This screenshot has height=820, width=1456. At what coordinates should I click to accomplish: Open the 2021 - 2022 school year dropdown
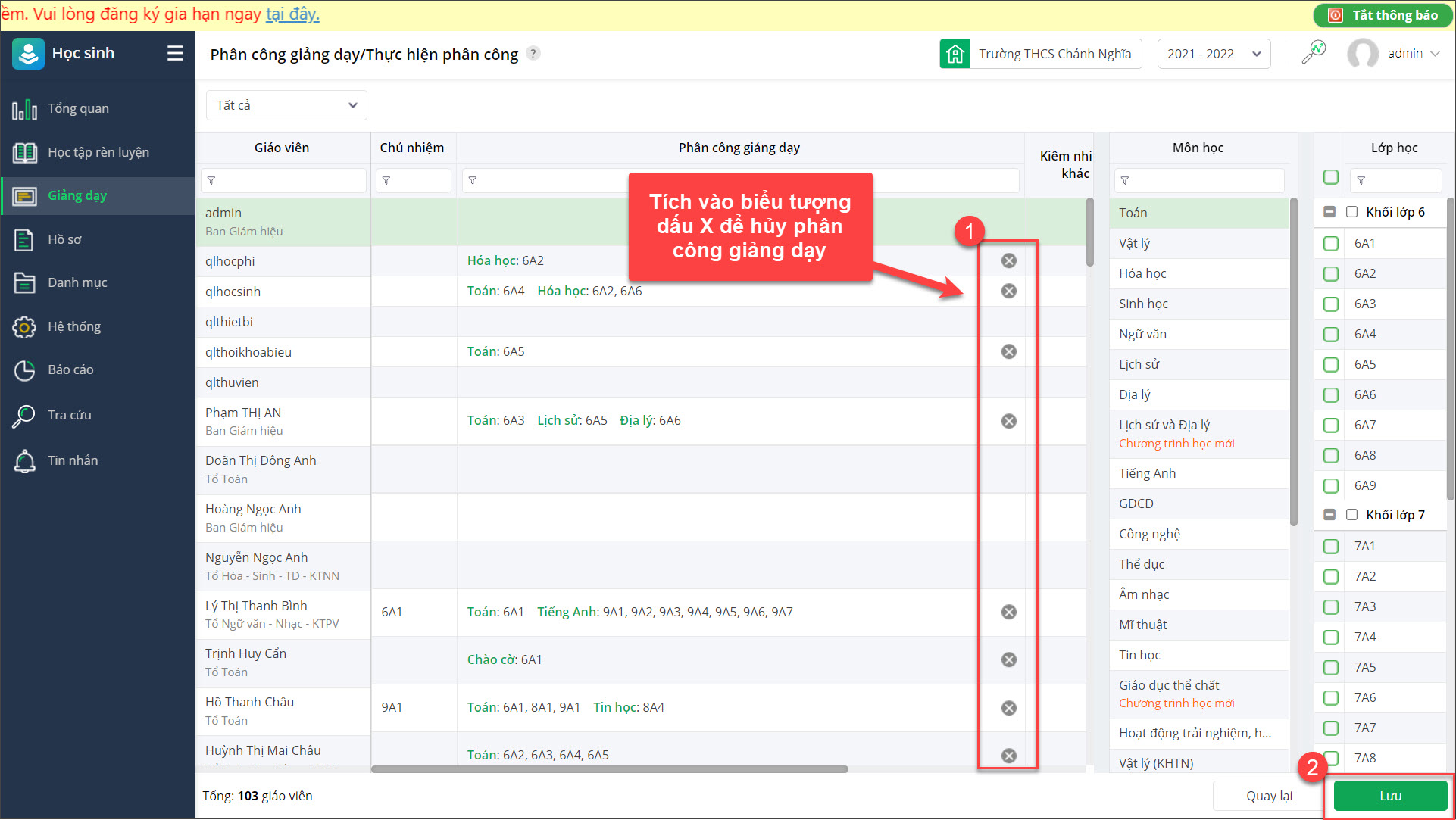[1213, 54]
